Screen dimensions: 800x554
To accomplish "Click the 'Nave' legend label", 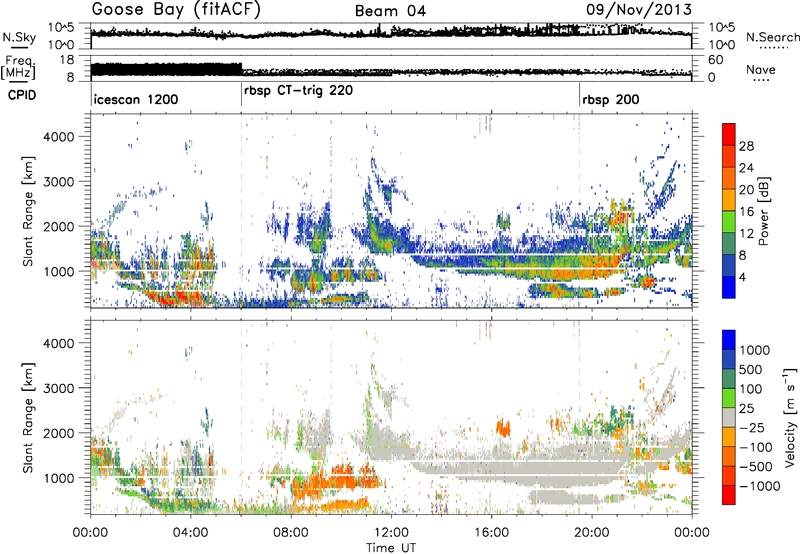I will click(760, 69).
